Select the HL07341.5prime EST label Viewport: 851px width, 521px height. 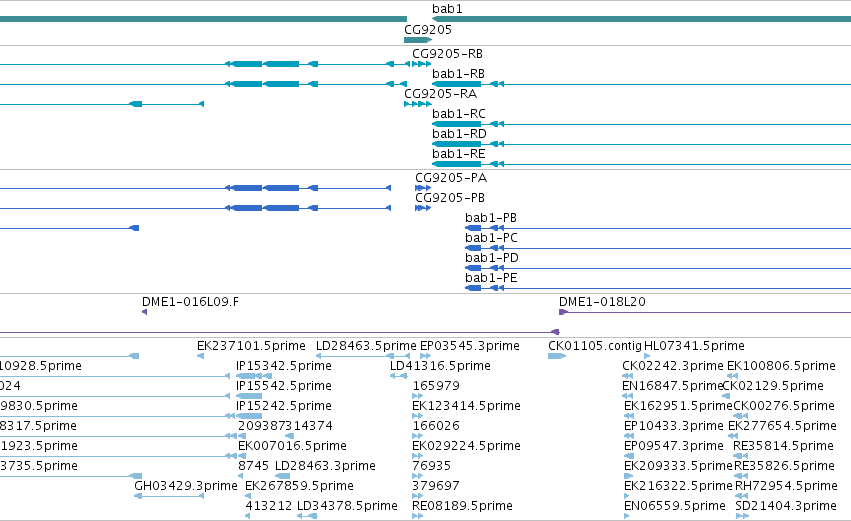click(694, 346)
